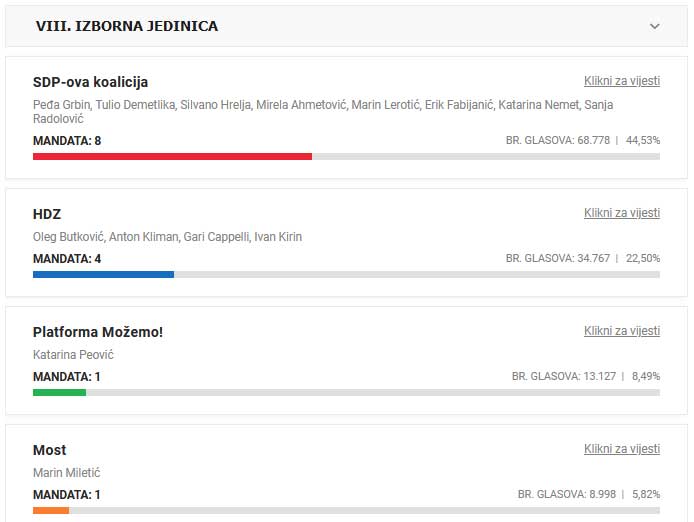Collapse the VIII. Izborna Jedinica chevron
The image size is (694, 522).
coord(655,26)
